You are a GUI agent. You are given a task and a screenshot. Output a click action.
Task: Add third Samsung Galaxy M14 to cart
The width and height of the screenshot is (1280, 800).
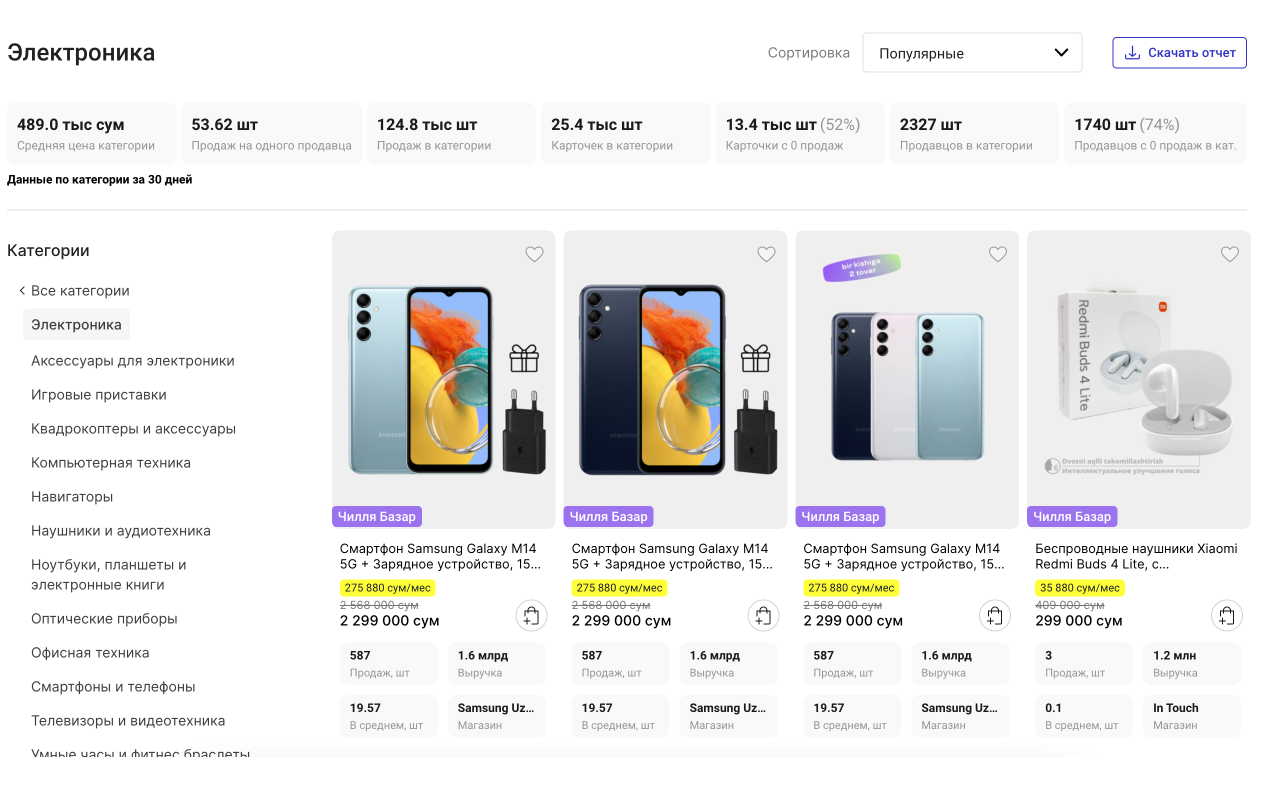[x=994, y=616]
